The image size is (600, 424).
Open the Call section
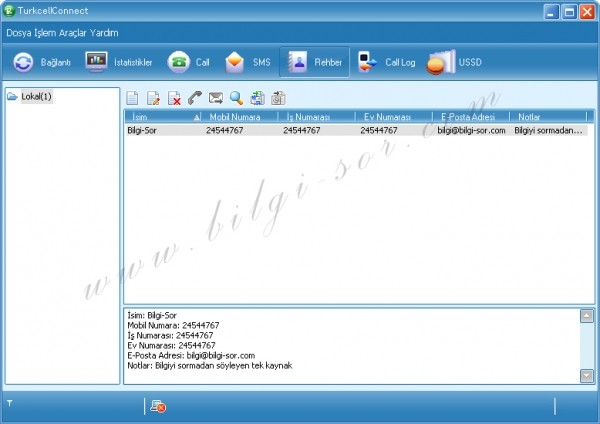click(188, 62)
